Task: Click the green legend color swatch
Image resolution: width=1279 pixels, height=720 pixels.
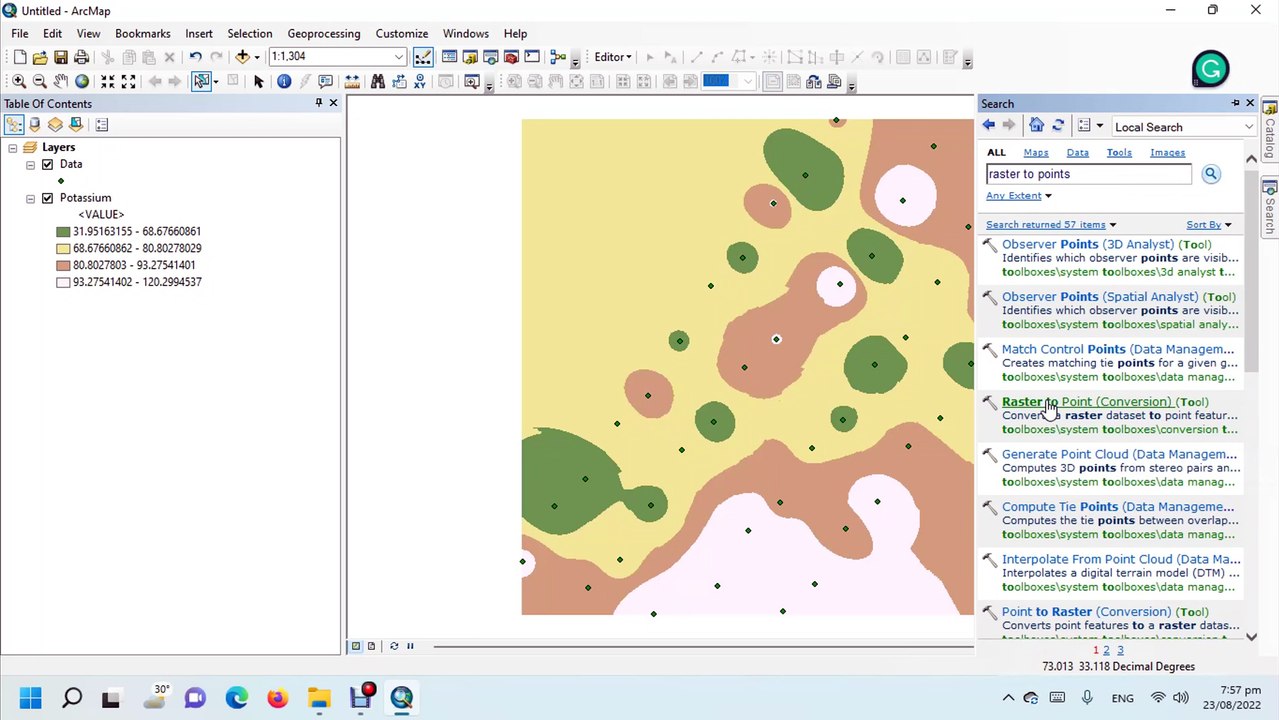Action: (x=63, y=232)
